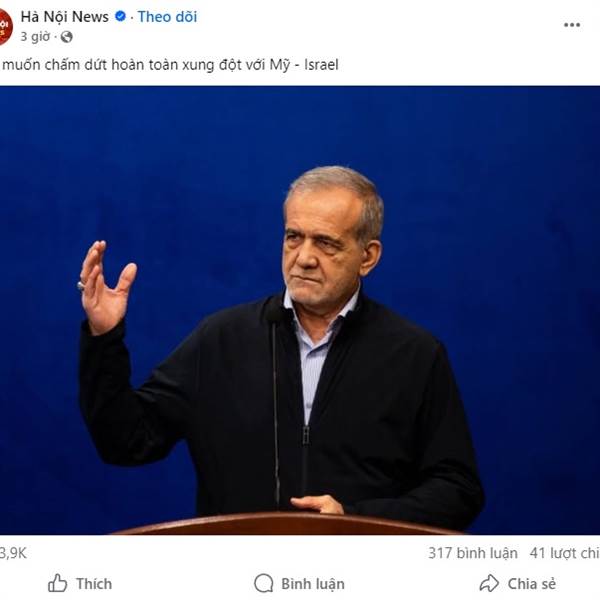The height and width of the screenshot is (600, 600).
Task: Share the post with Chia sẻ button
Action: click(517, 584)
